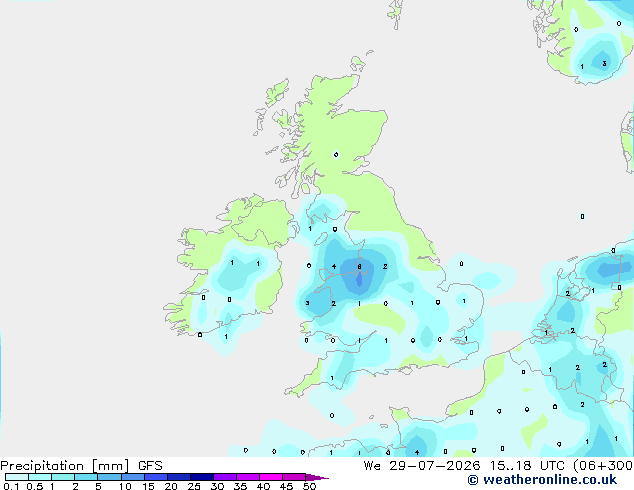
Task: Click the '35' legend label
Action: click(x=240, y=486)
